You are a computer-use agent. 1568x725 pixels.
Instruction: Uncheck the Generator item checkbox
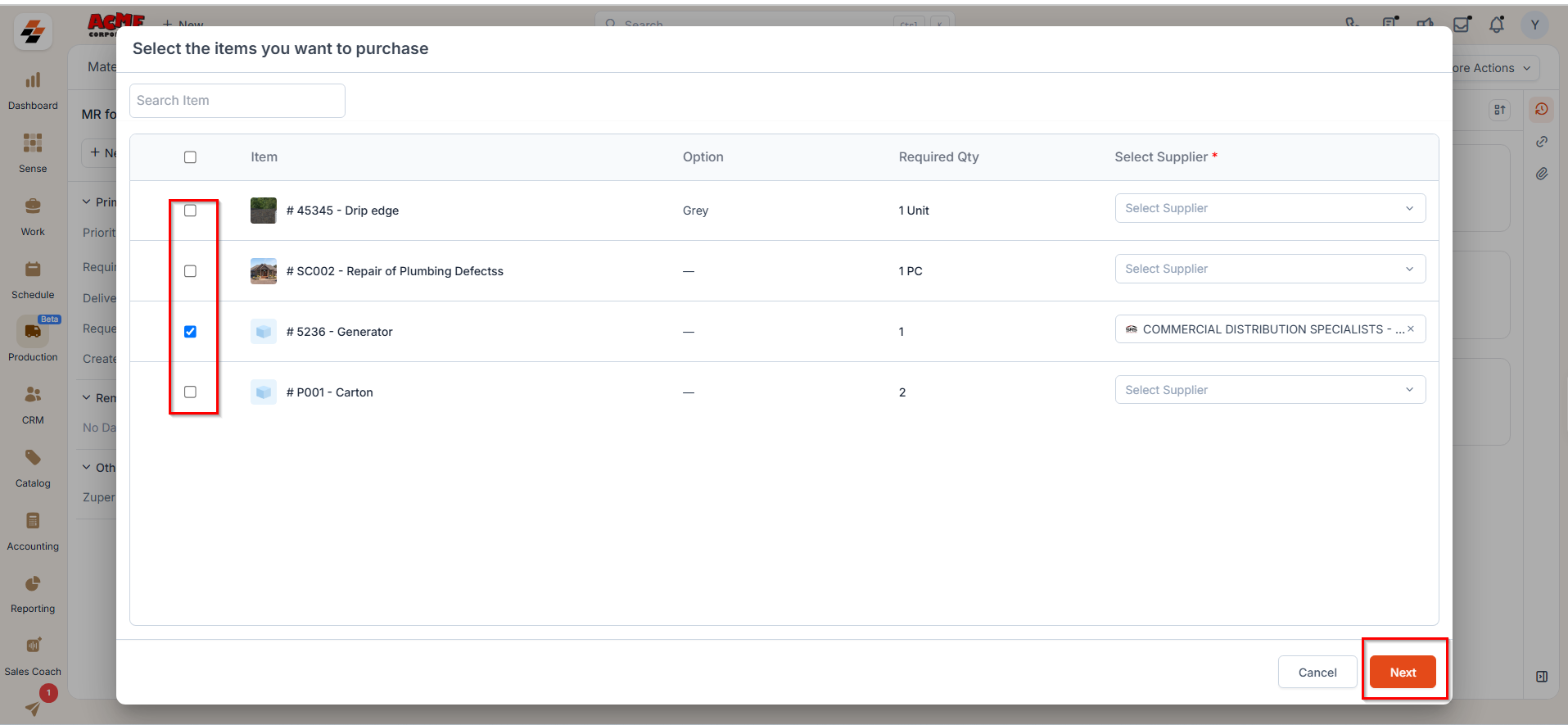click(x=190, y=332)
